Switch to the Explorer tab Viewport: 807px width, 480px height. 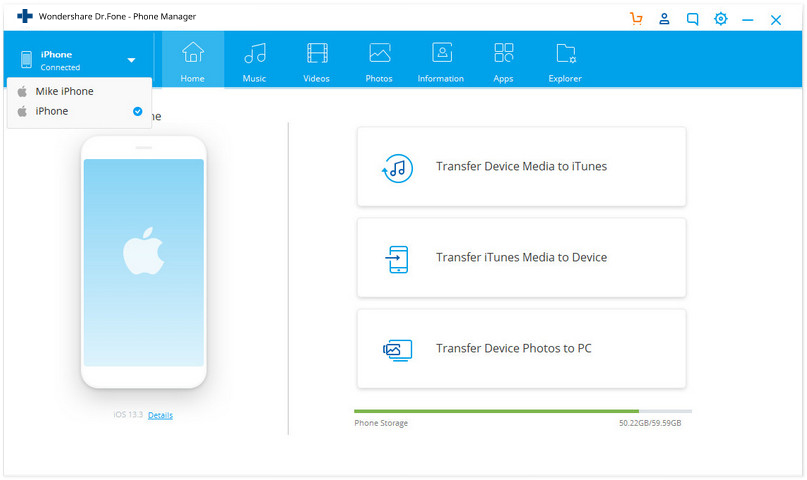[565, 60]
